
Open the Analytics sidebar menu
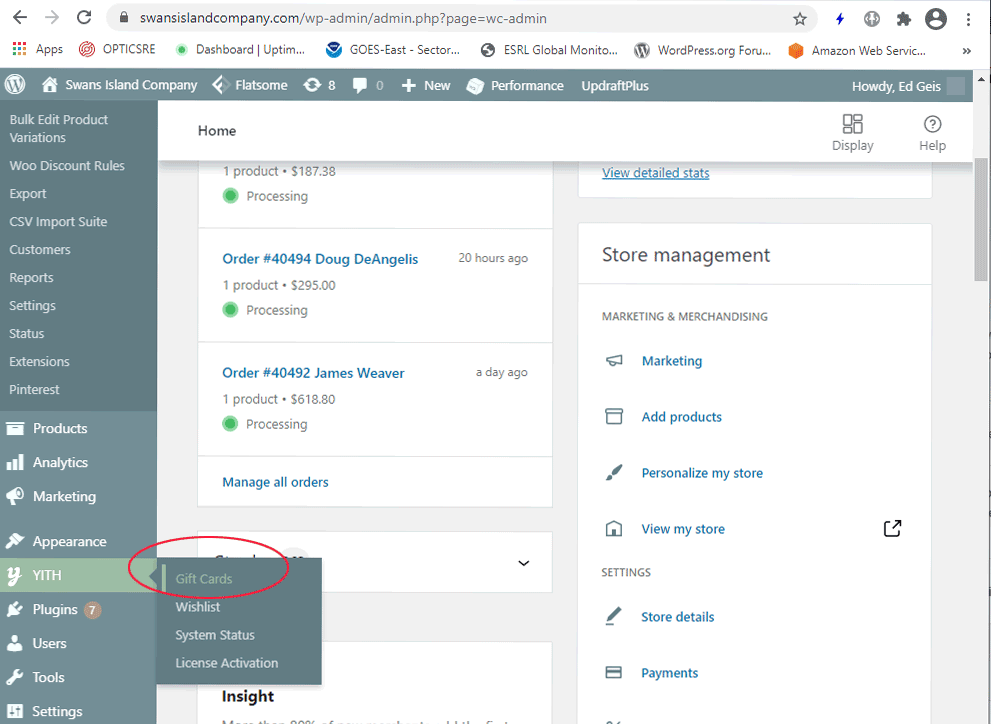click(78, 462)
